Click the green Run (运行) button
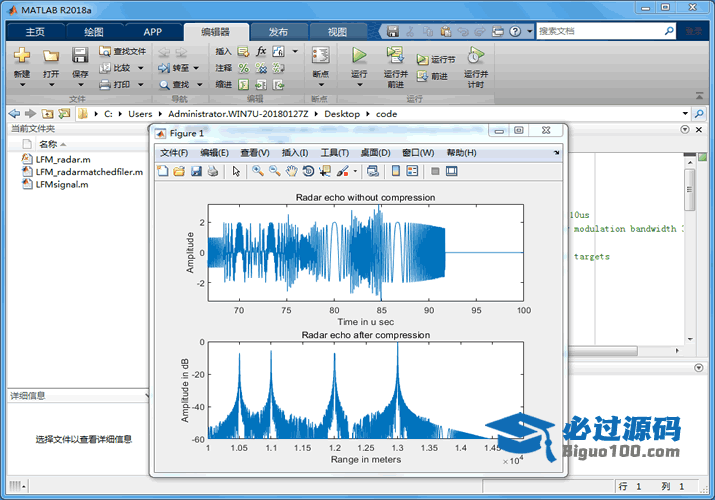 (x=359, y=56)
